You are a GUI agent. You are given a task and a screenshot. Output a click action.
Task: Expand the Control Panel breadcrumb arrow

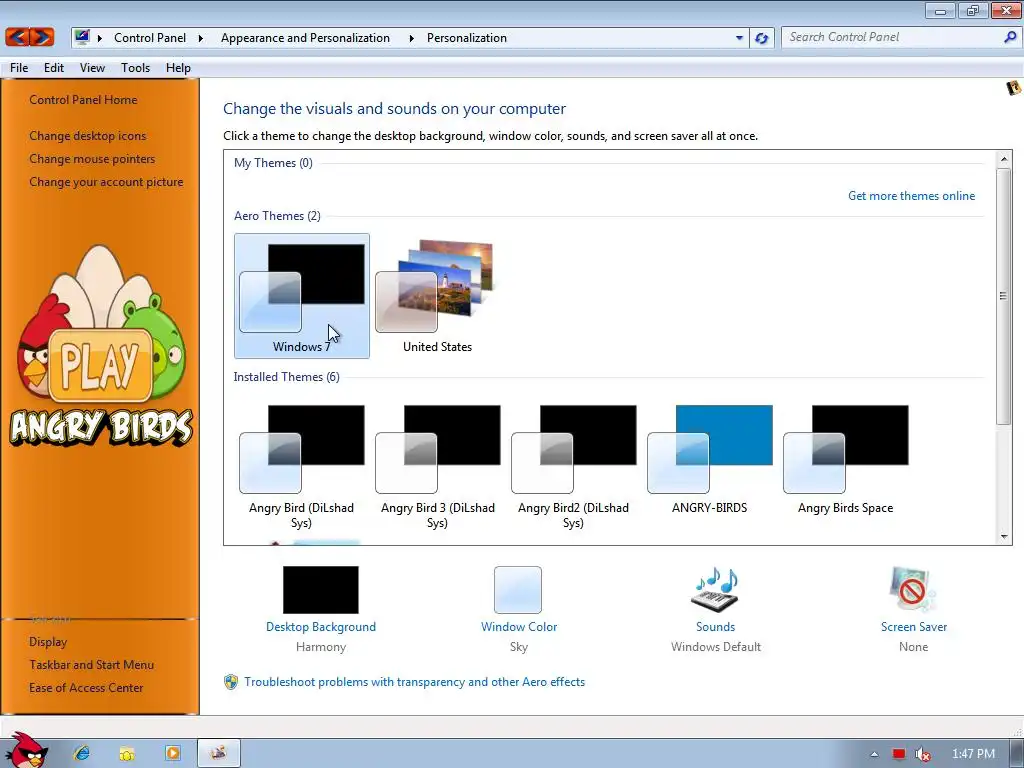tap(200, 38)
